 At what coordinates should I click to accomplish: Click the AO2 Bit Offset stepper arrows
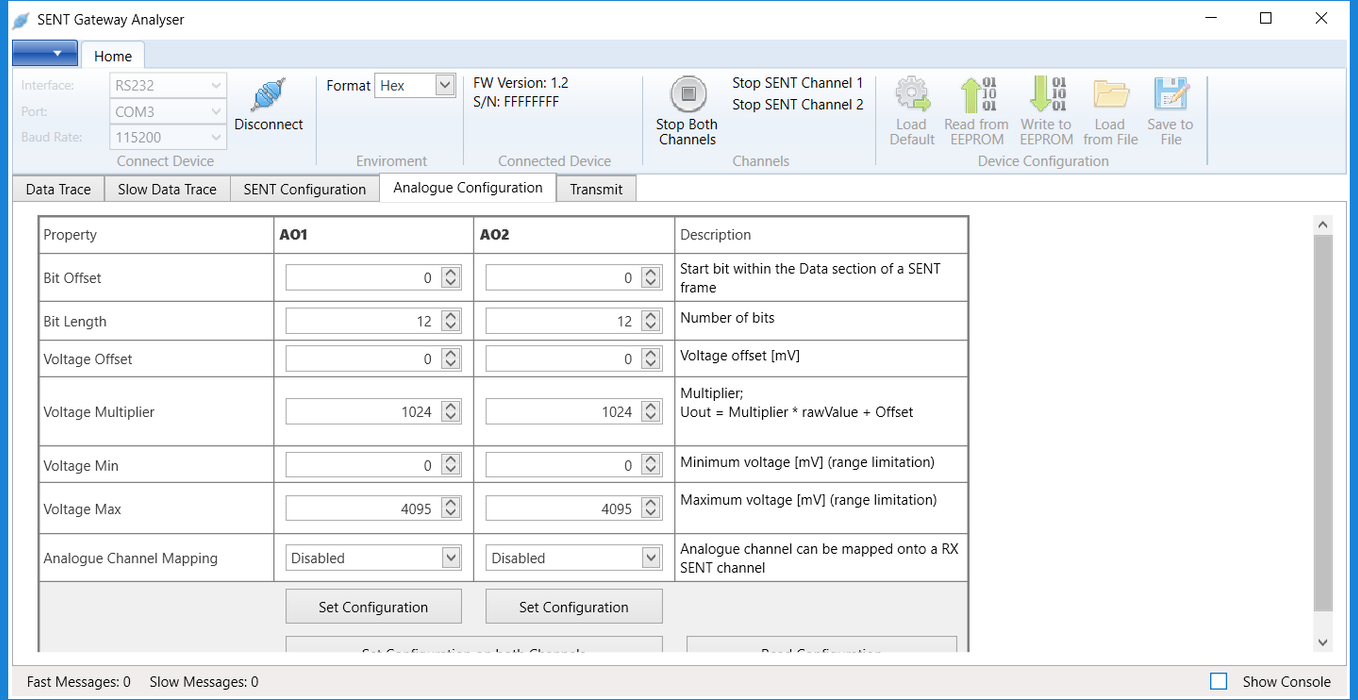click(x=651, y=278)
